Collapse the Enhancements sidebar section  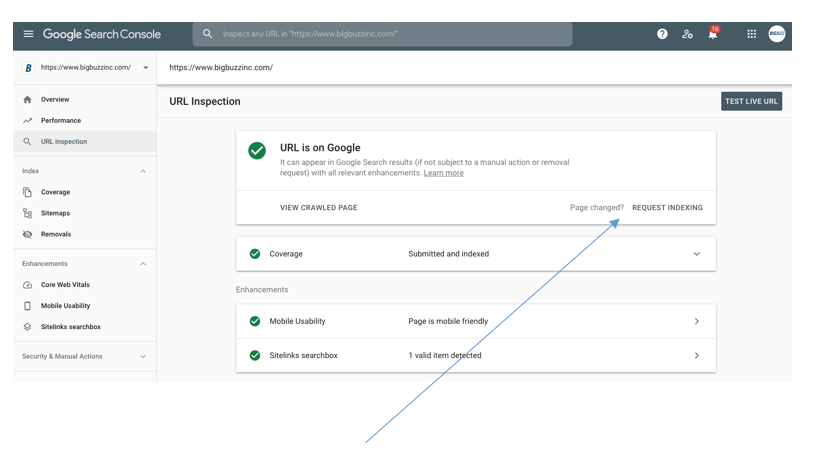click(x=143, y=264)
